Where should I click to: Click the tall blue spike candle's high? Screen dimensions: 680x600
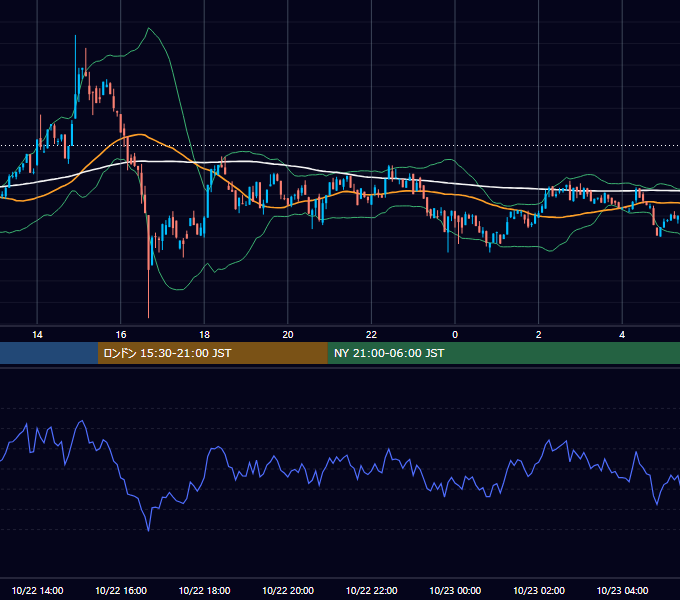click(x=75, y=36)
